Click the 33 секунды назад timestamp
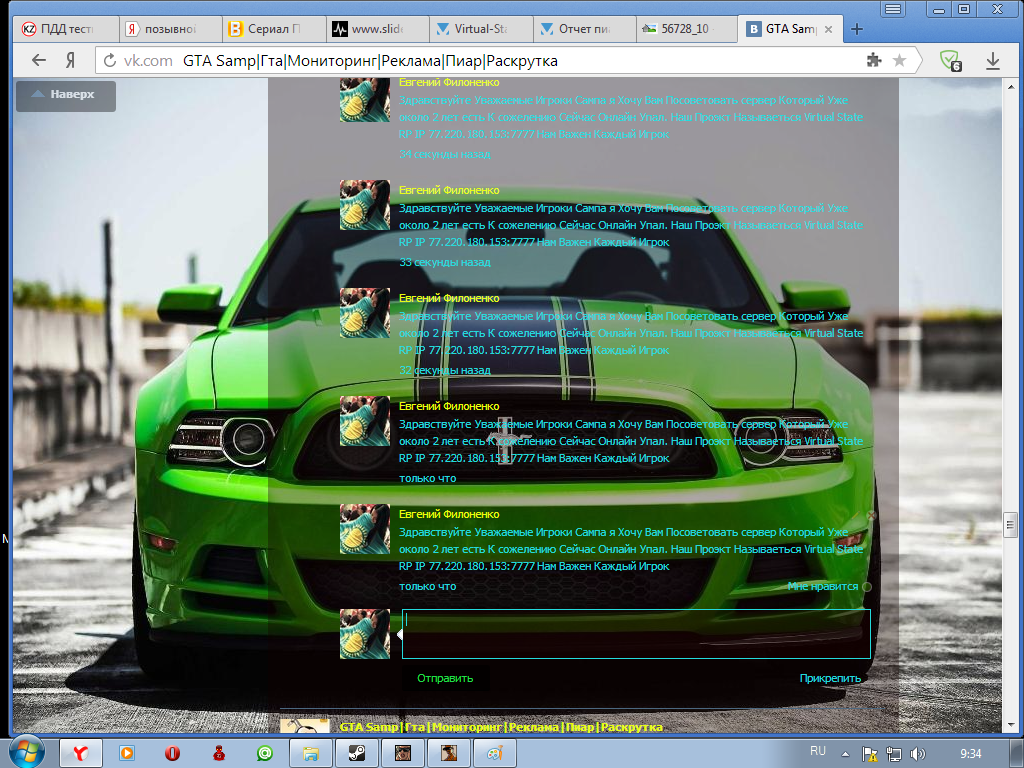This screenshot has width=1024, height=768. [444, 262]
